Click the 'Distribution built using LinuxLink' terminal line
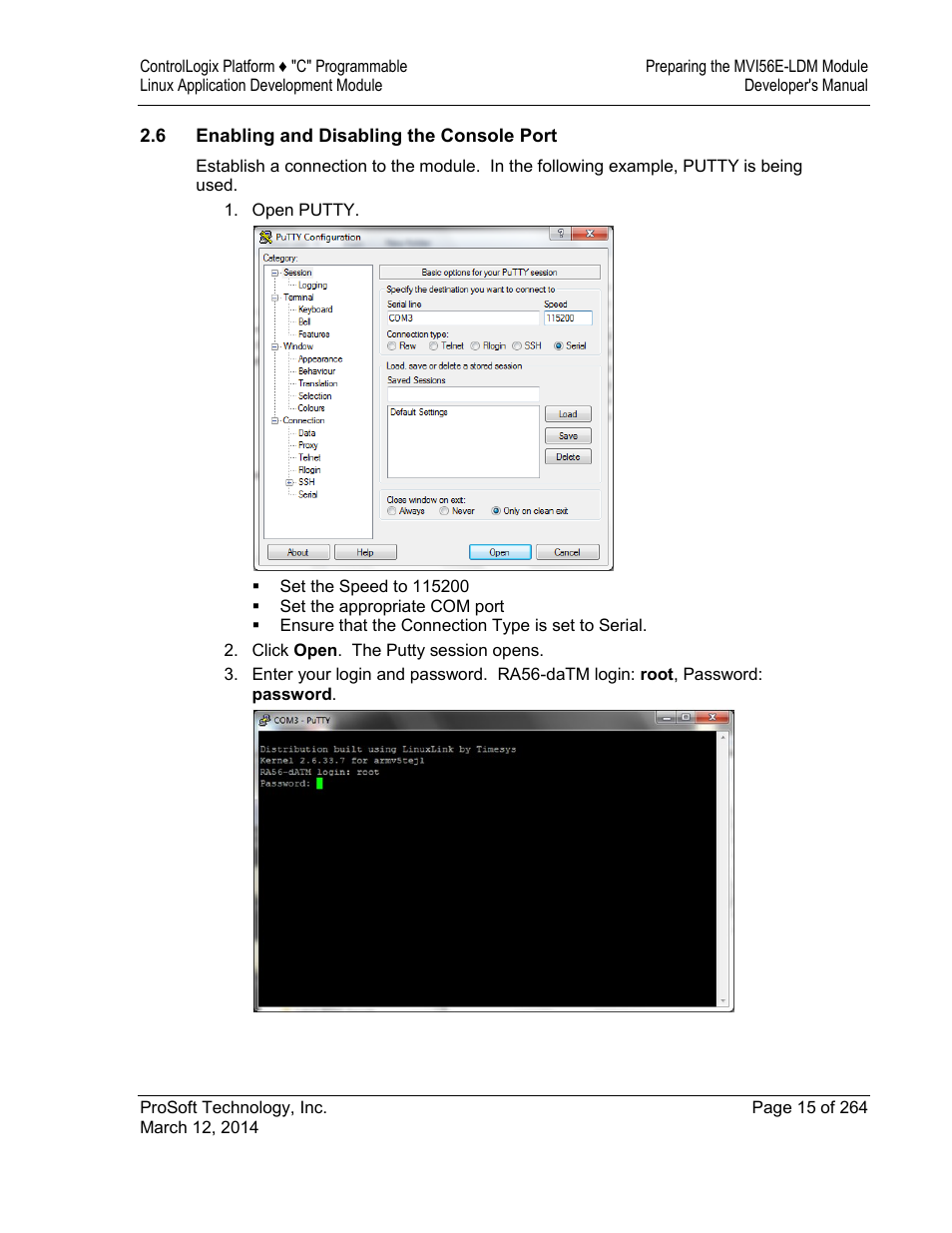The height and width of the screenshot is (1233, 952). tap(388, 749)
